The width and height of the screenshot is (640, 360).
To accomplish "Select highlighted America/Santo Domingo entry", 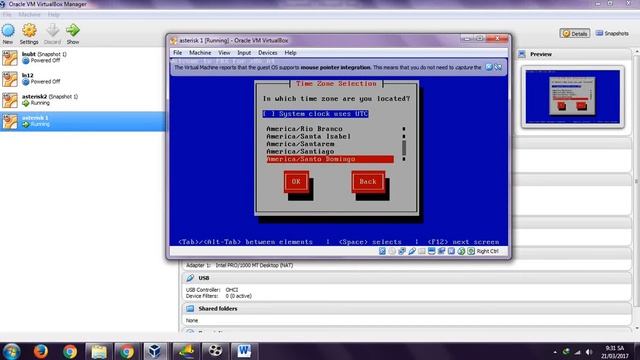I will coord(330,159).
